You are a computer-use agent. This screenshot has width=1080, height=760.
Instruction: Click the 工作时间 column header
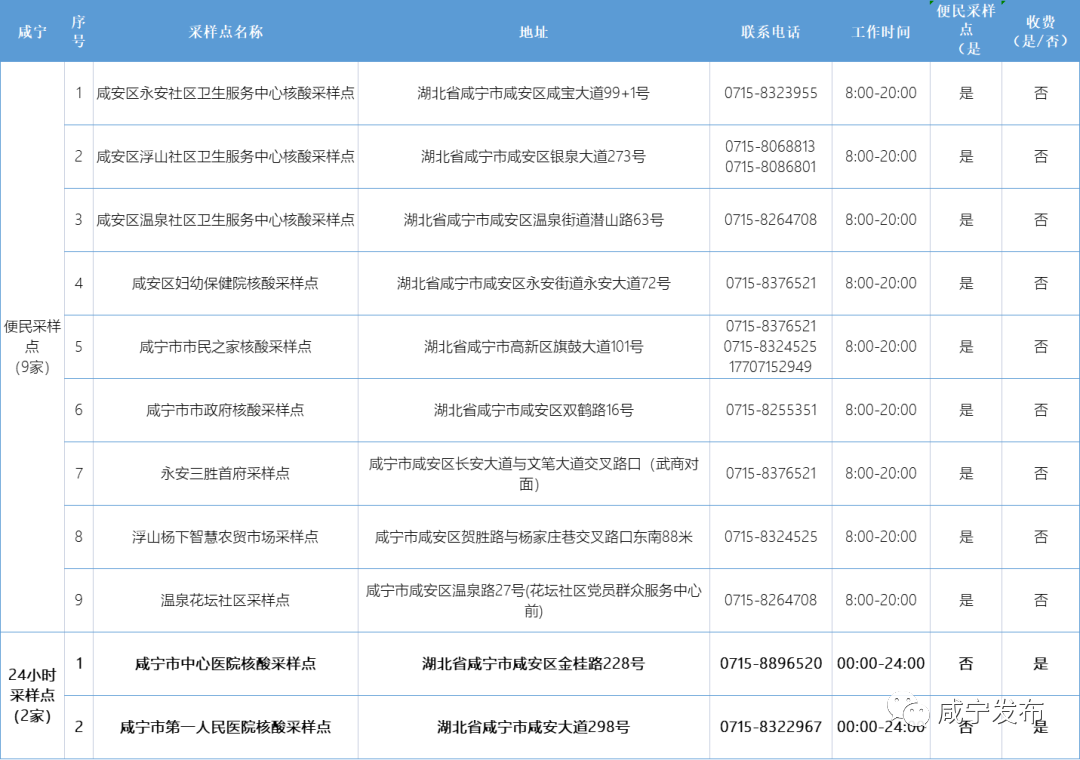(x=880, y=32)
